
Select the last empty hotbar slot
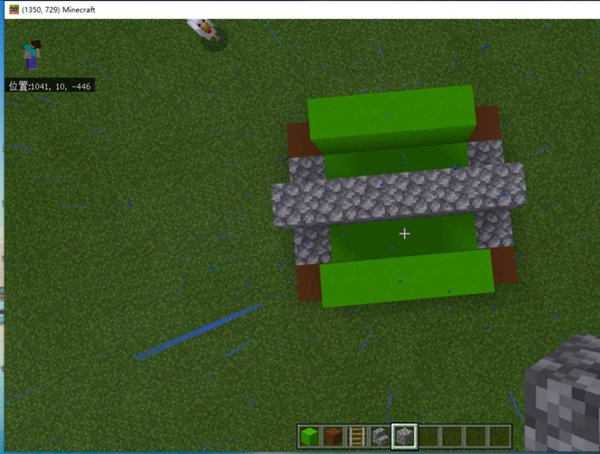(498, 435)
